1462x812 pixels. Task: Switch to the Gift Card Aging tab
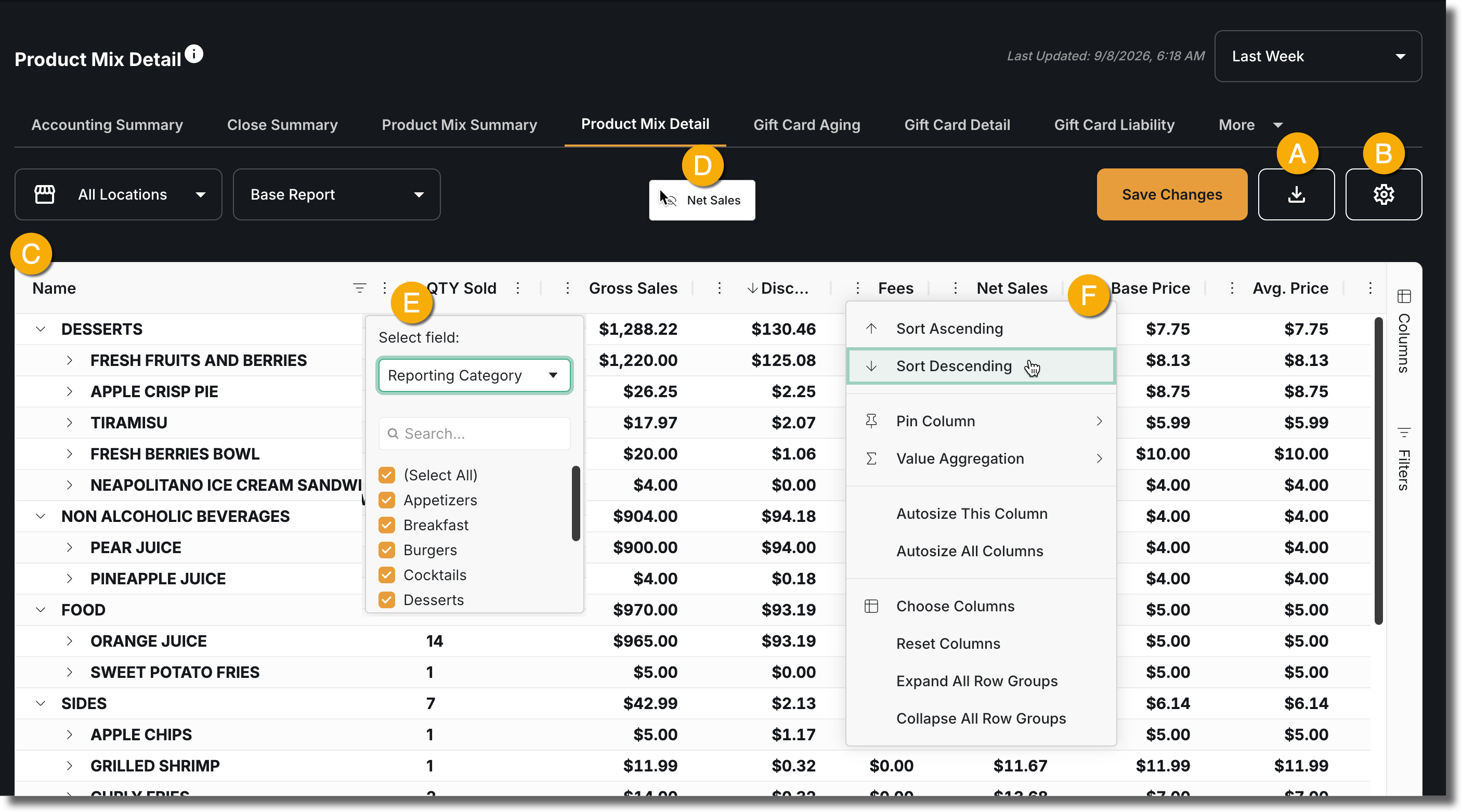click(x=806, y=125)
